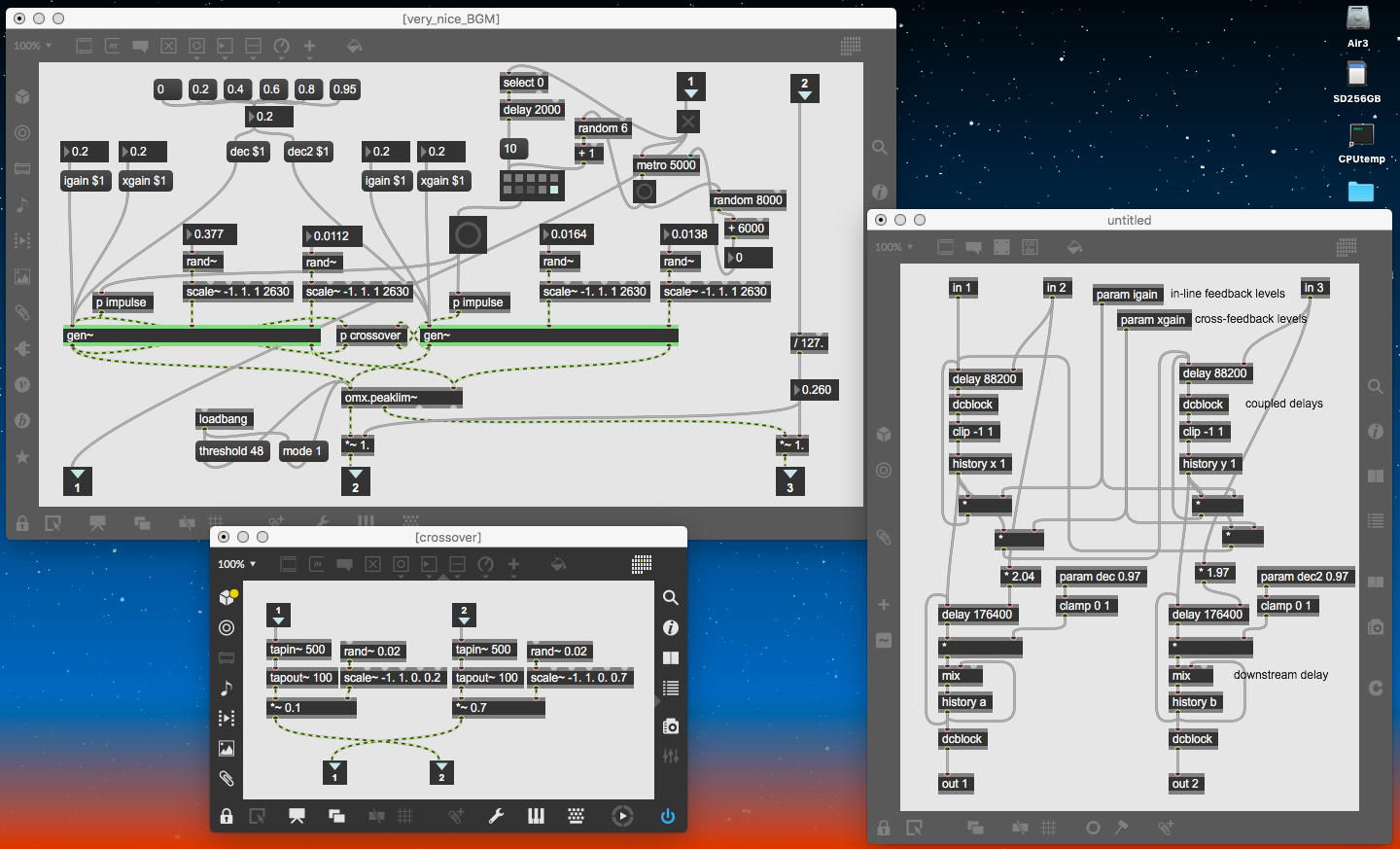Toggle the patcher lock in crossover window

(227, 816)
